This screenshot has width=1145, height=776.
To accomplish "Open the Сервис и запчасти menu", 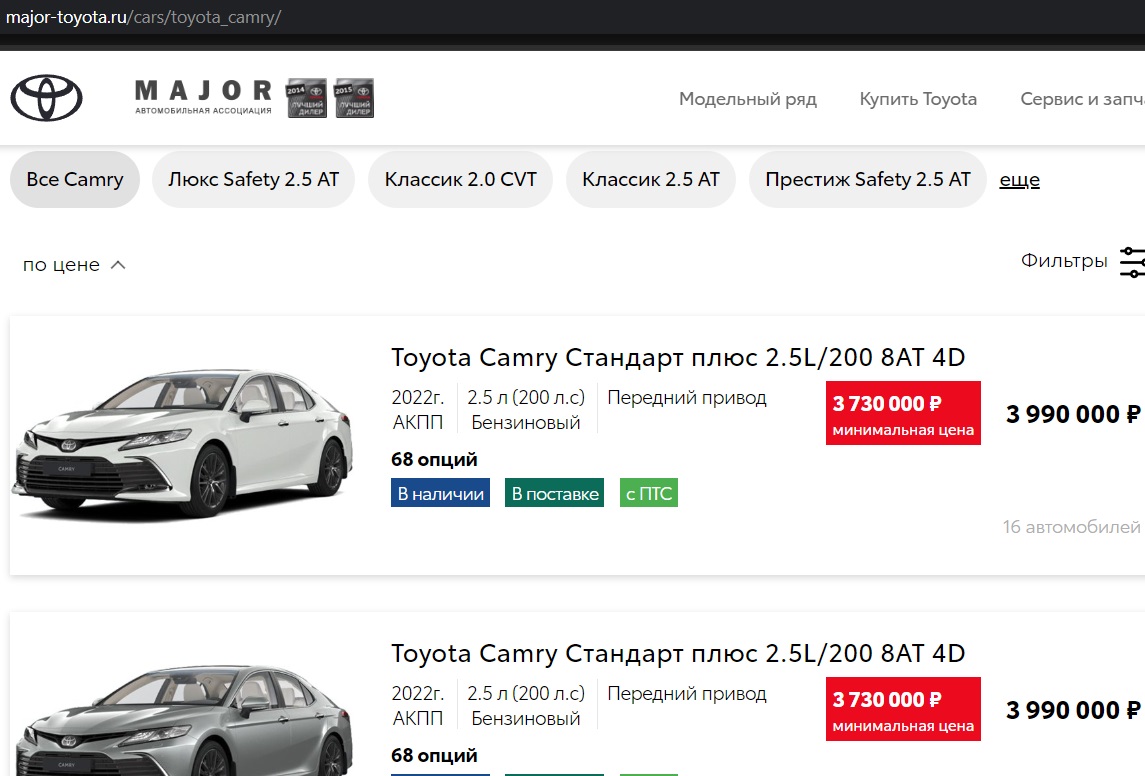I will (x=1082, y=99).
